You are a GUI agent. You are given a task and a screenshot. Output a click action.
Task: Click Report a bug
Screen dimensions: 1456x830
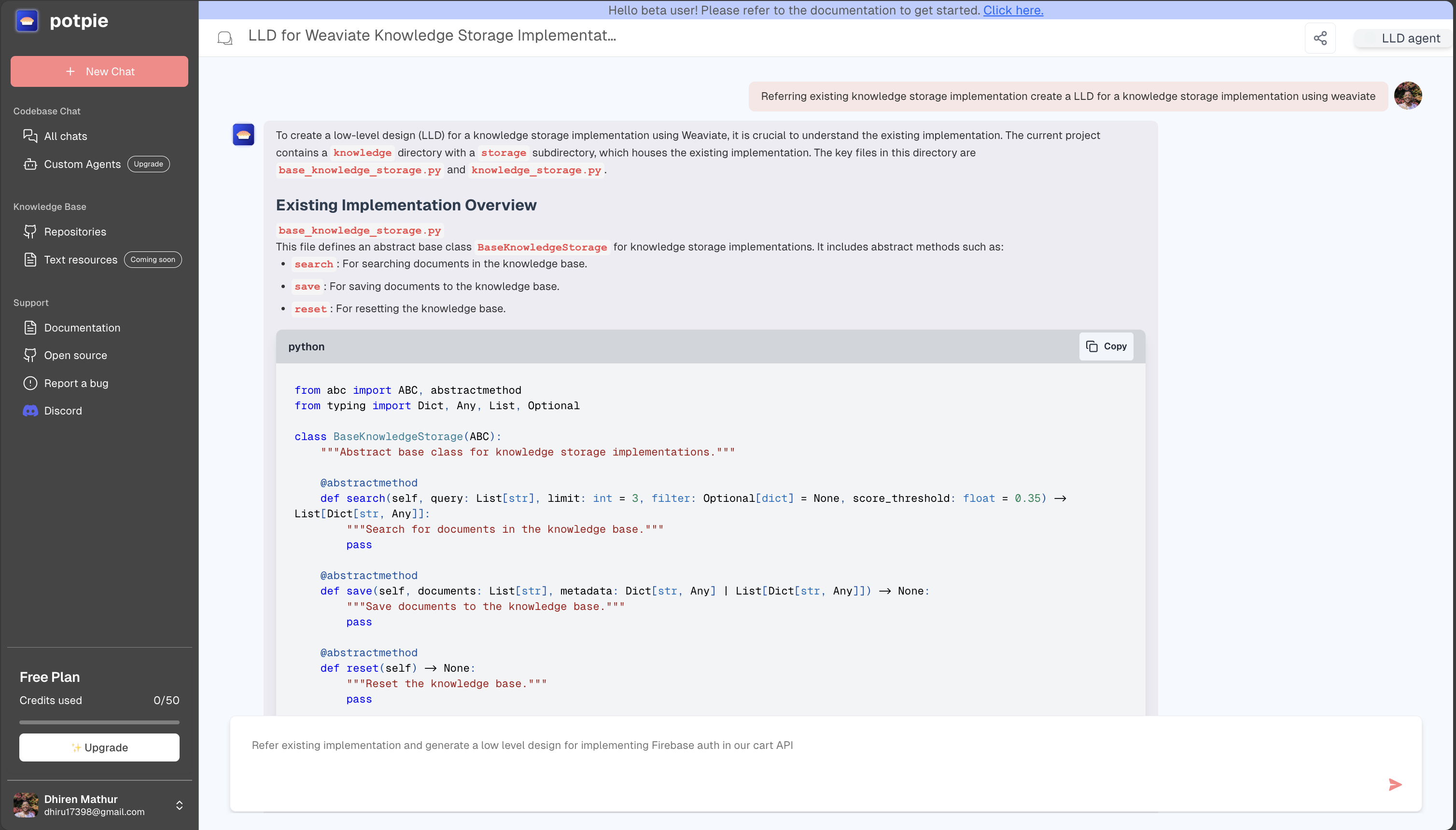[x=76, y=383]
